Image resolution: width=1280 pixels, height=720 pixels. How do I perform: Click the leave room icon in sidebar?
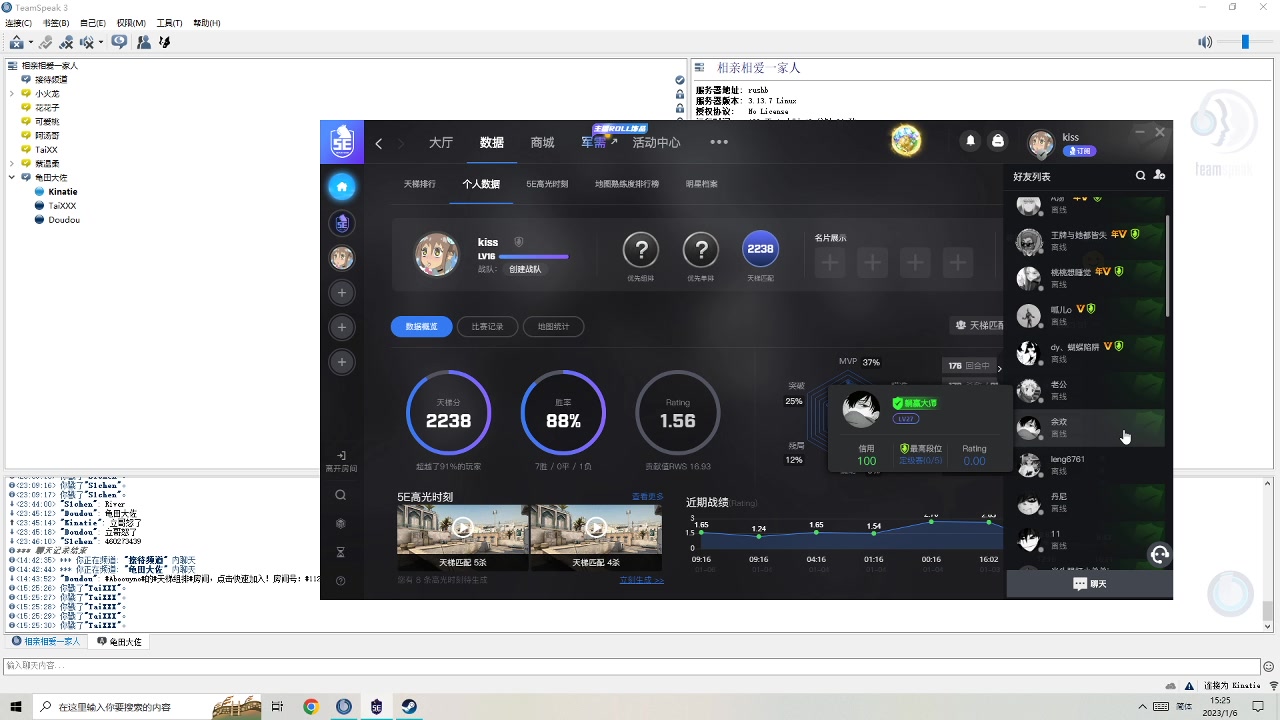point(341,456)
